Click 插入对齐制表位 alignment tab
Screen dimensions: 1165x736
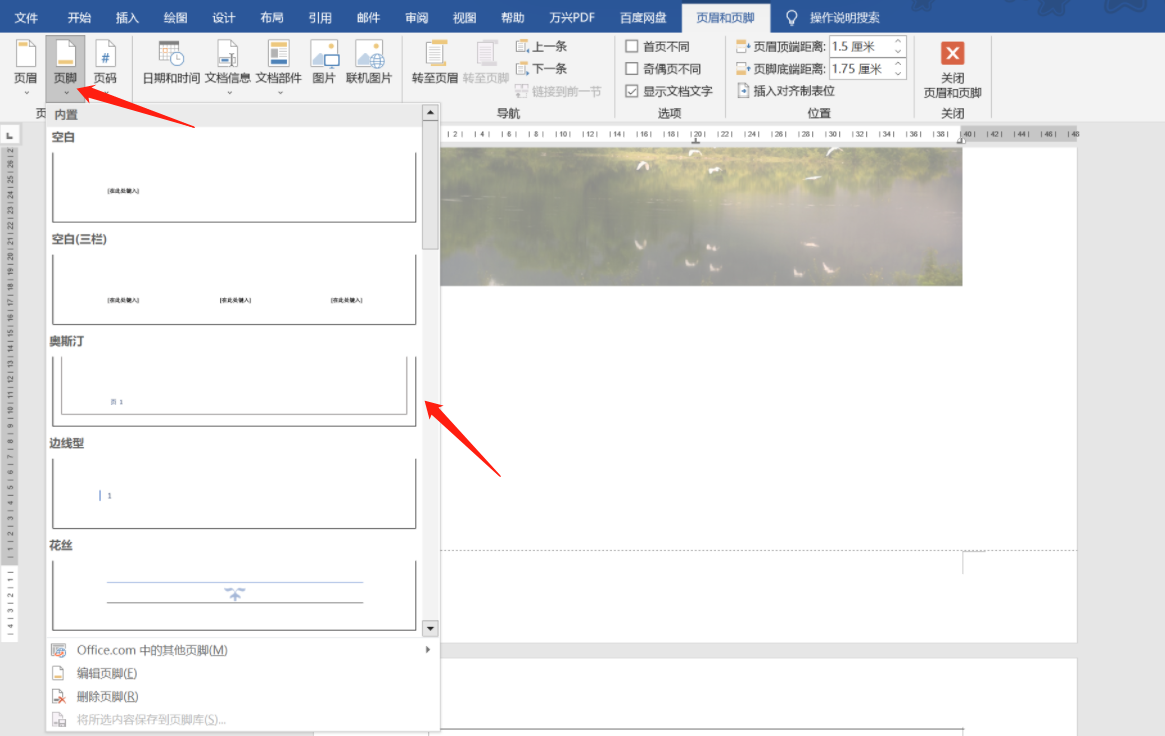[786, 91]
